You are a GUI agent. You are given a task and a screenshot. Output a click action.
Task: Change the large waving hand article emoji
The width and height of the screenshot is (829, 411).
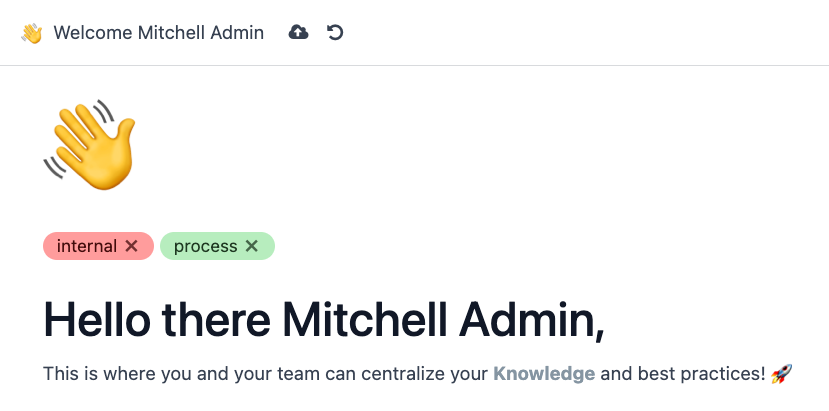pyautogui.click(x=89, y=144)
